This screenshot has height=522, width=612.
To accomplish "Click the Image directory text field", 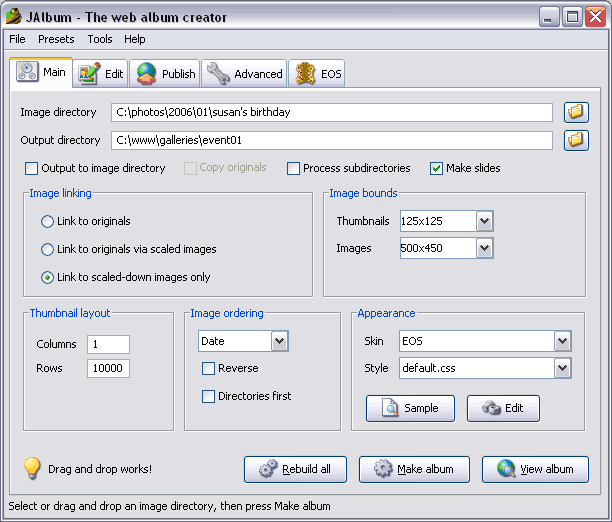I will point(332,112).
